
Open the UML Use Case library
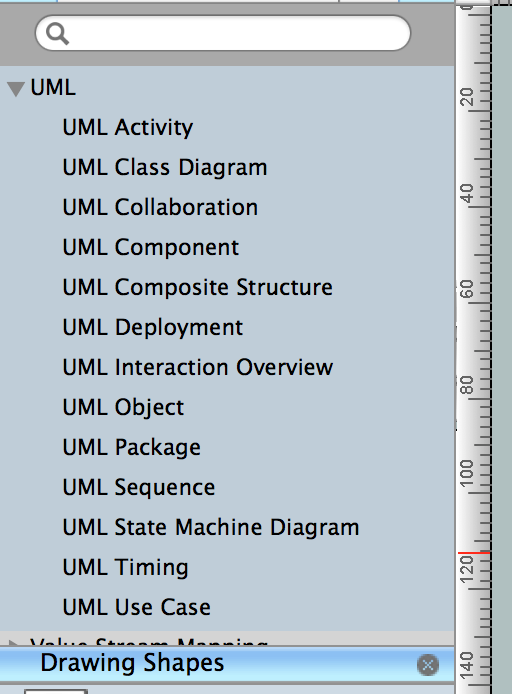pos(136,608)
